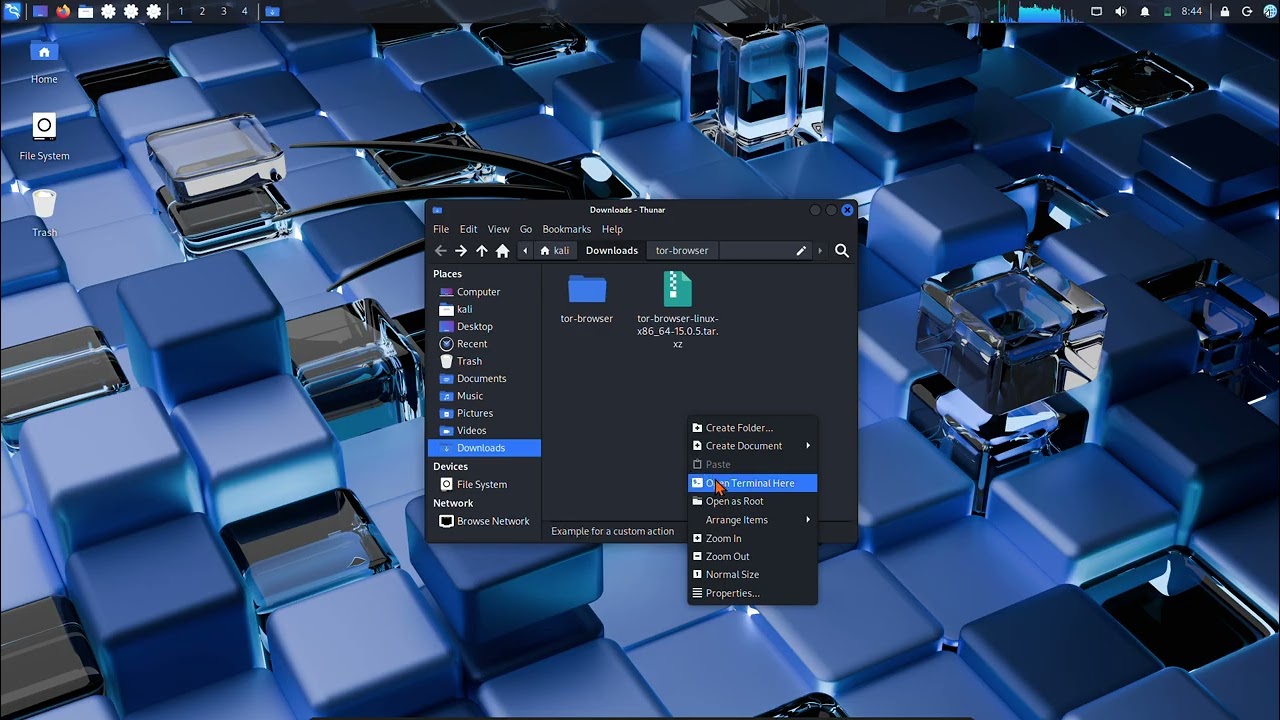Screen dimensions: 1280x720
Task: Click the globe icon at panel end
Action: (x=1270, y=12)
